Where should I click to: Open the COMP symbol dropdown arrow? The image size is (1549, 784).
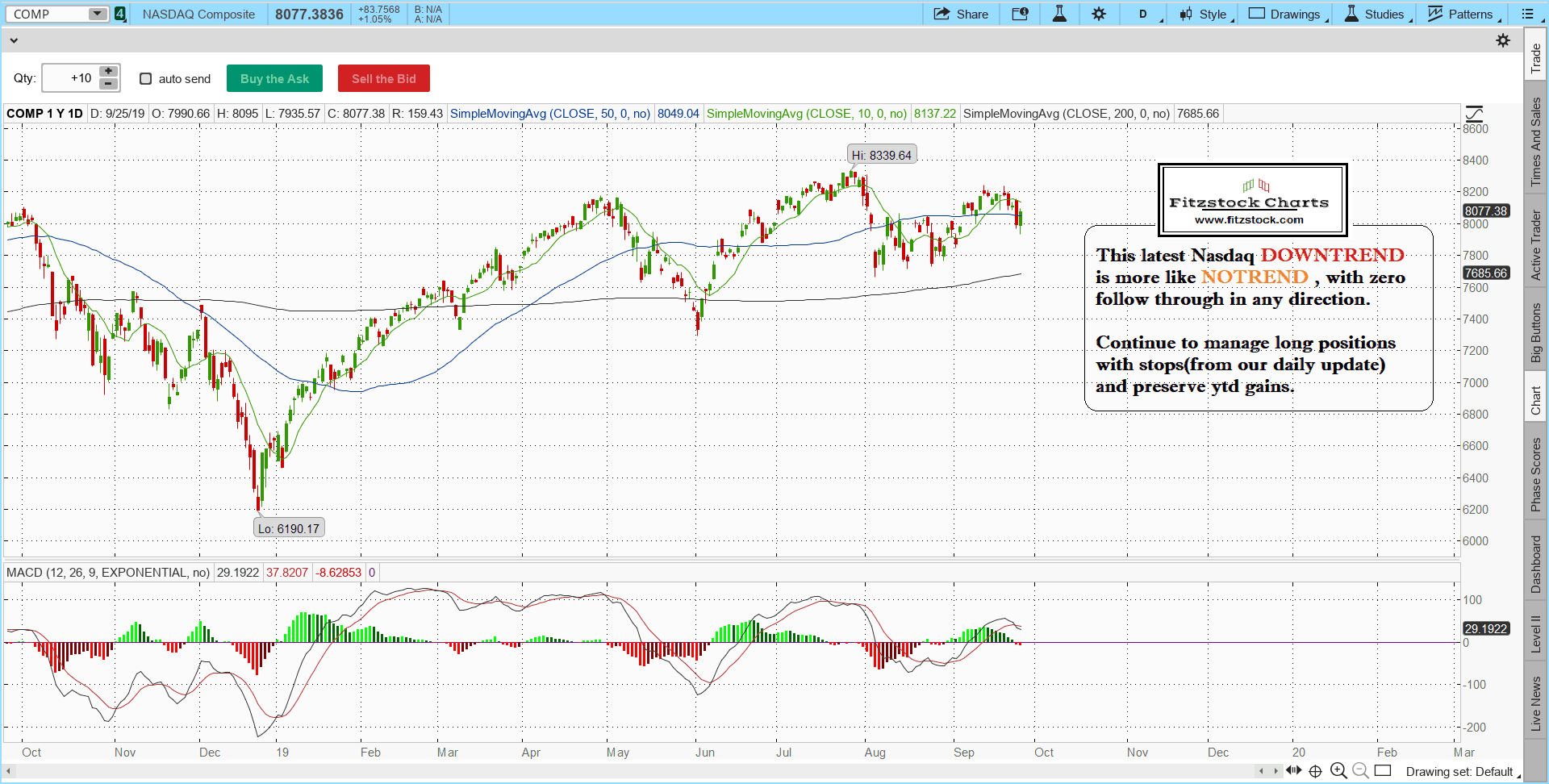coord(97,14)
